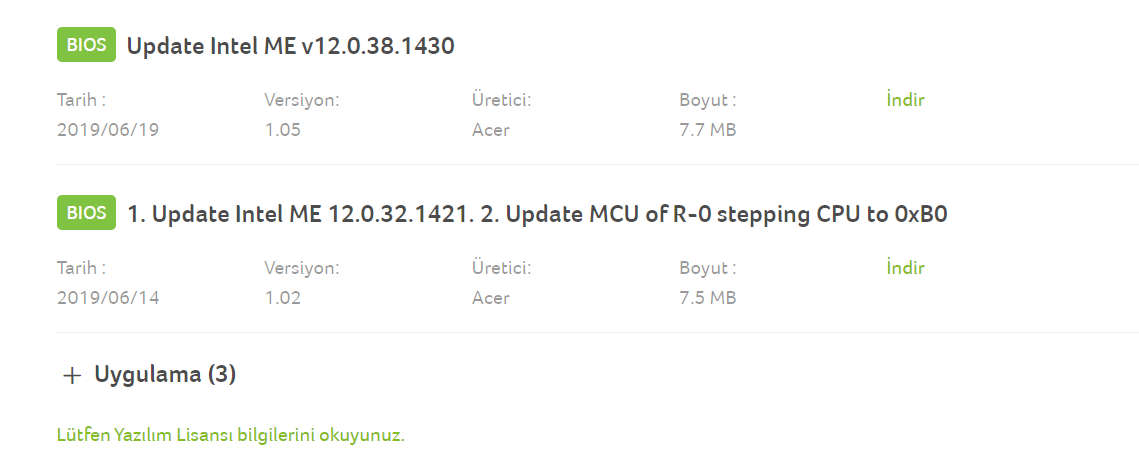Click the version number 1.05
The height and width of the screenshot is (462, 1139).
pyautogui.click(x=282, y=130)
